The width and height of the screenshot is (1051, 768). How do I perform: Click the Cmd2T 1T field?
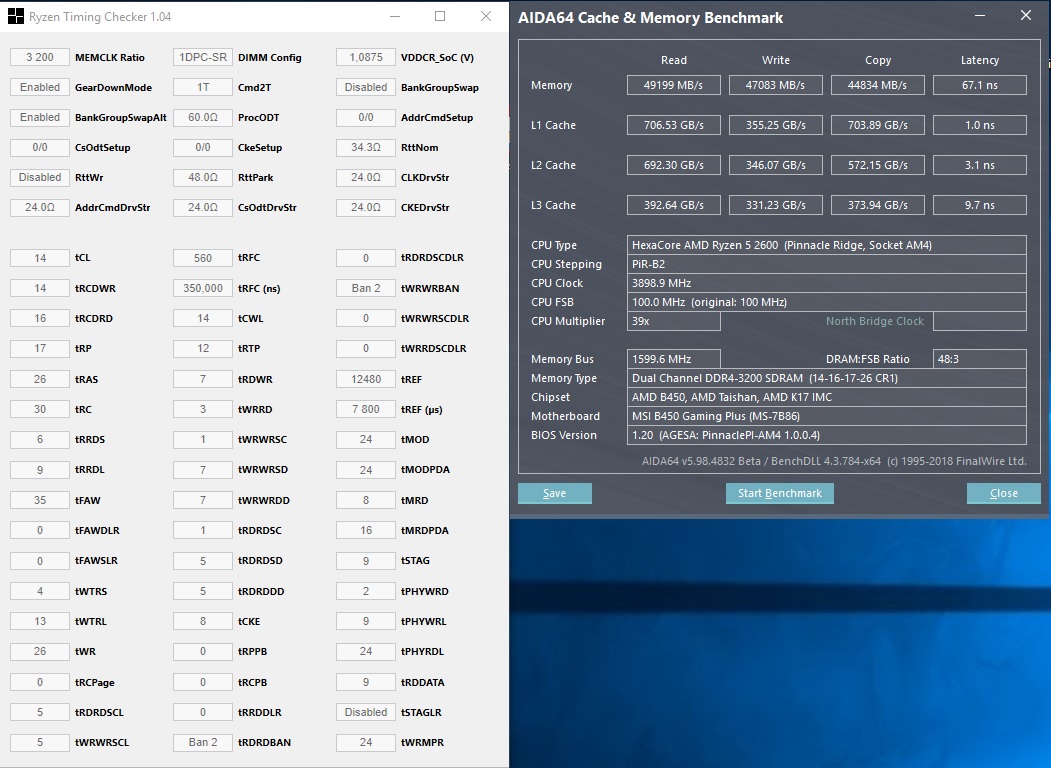click(x=202, y=87)
